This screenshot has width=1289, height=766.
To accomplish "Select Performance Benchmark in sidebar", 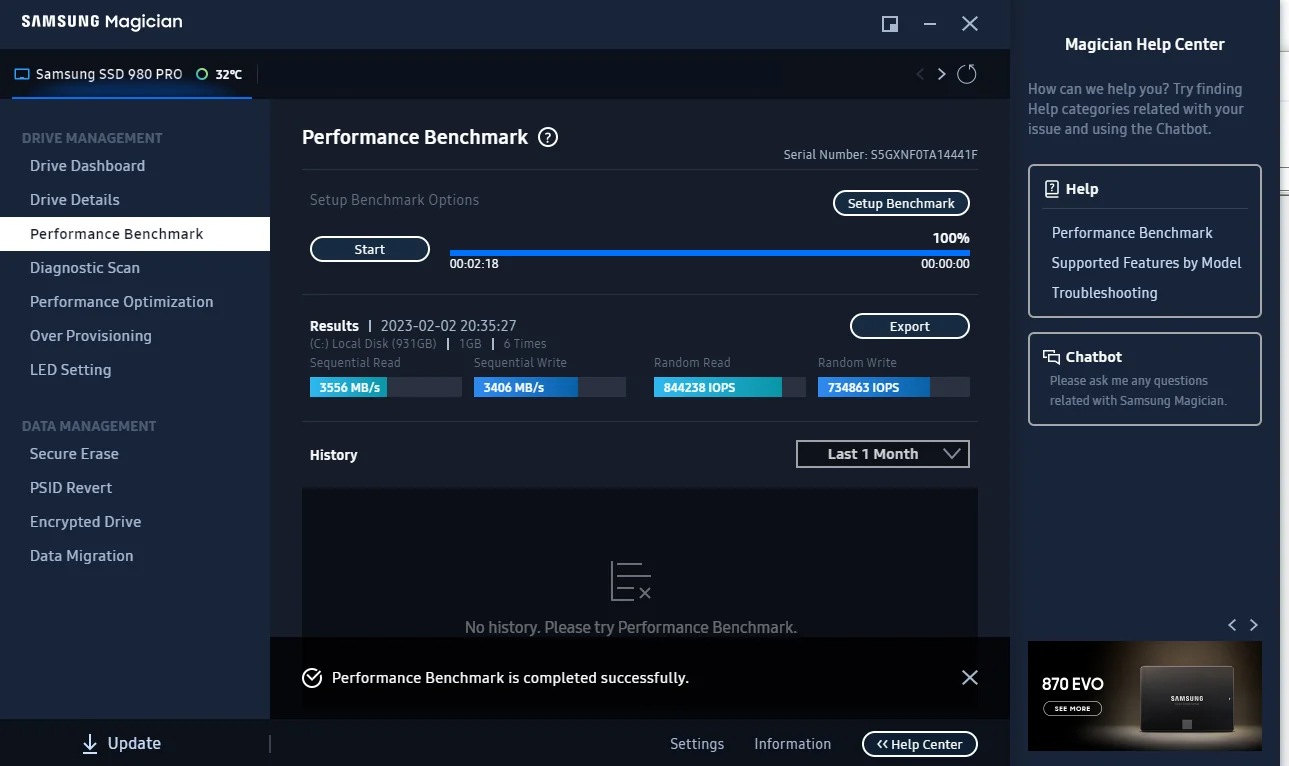I will coord(135,234).
